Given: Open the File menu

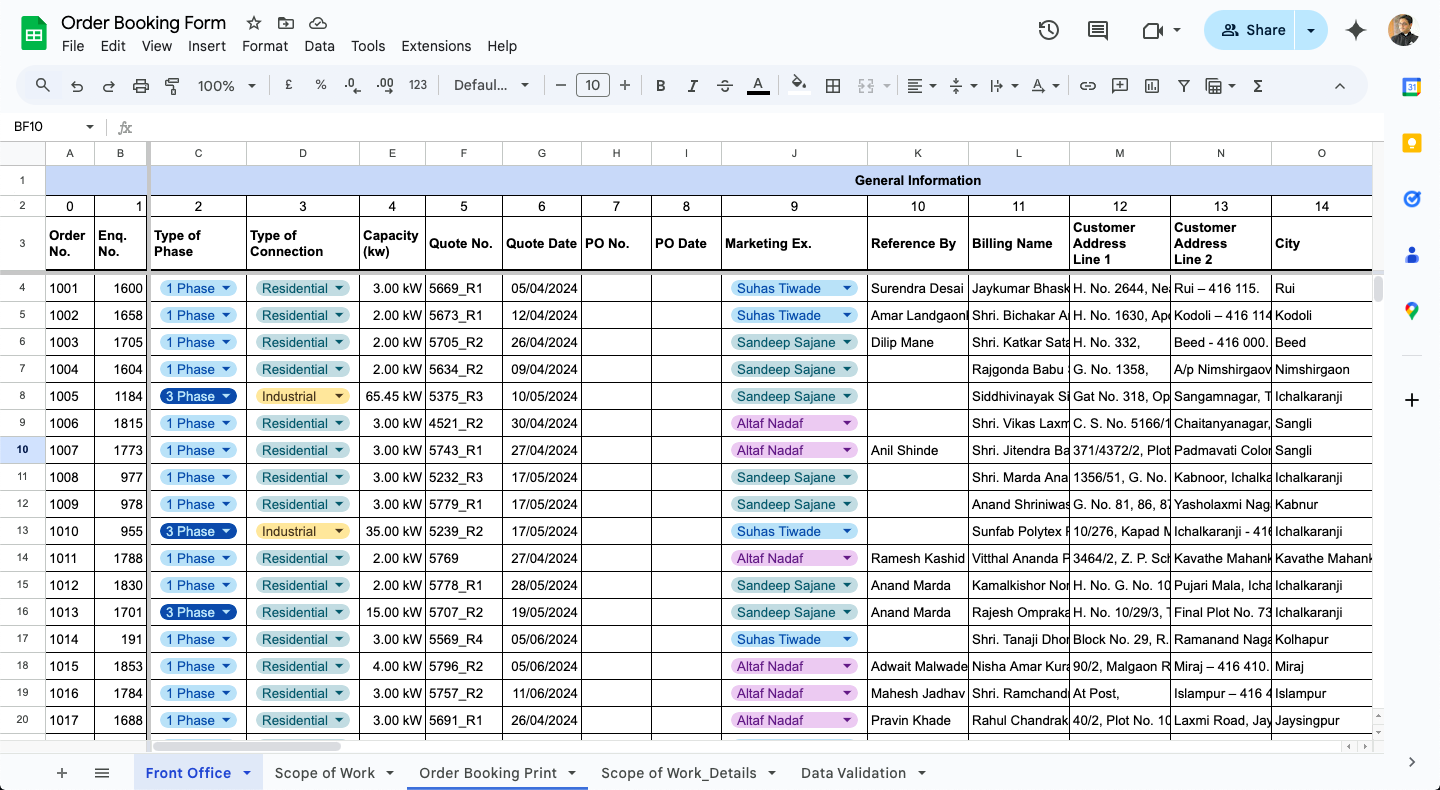Looking at the screenshot, I should pyautogui.click(x=73, y=46).
